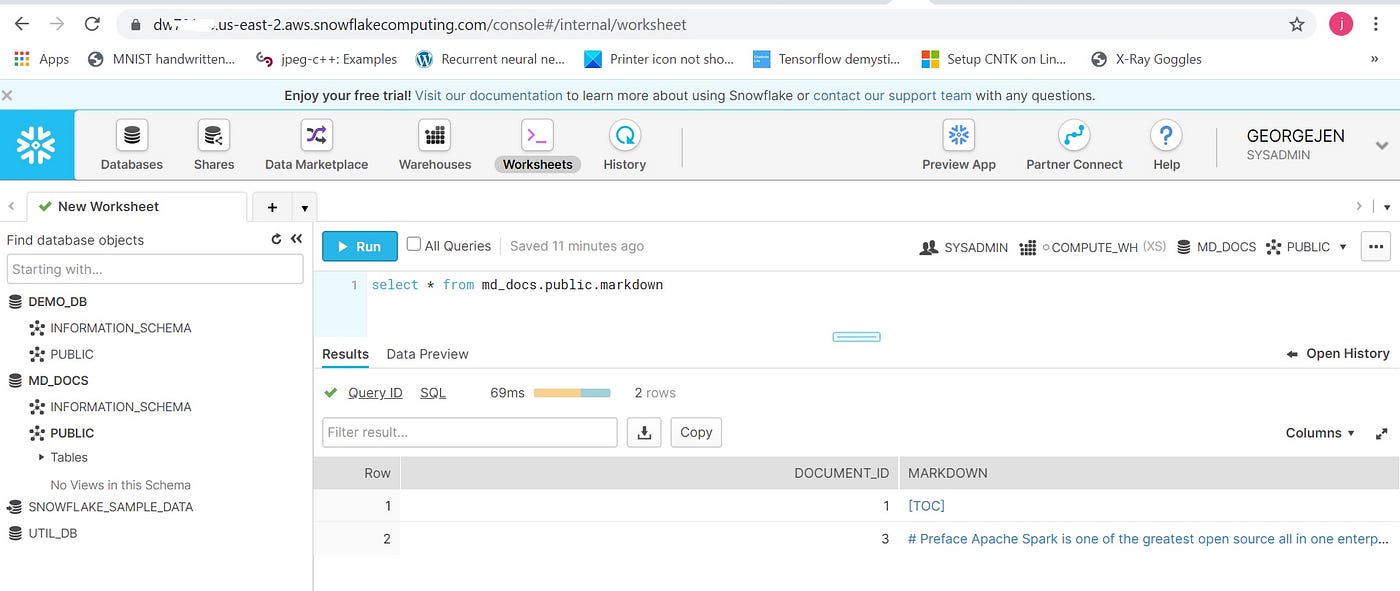Go to the Worksheets section
The width and height of the screenshot is (1400, 591).
click(x=538, y=146)
